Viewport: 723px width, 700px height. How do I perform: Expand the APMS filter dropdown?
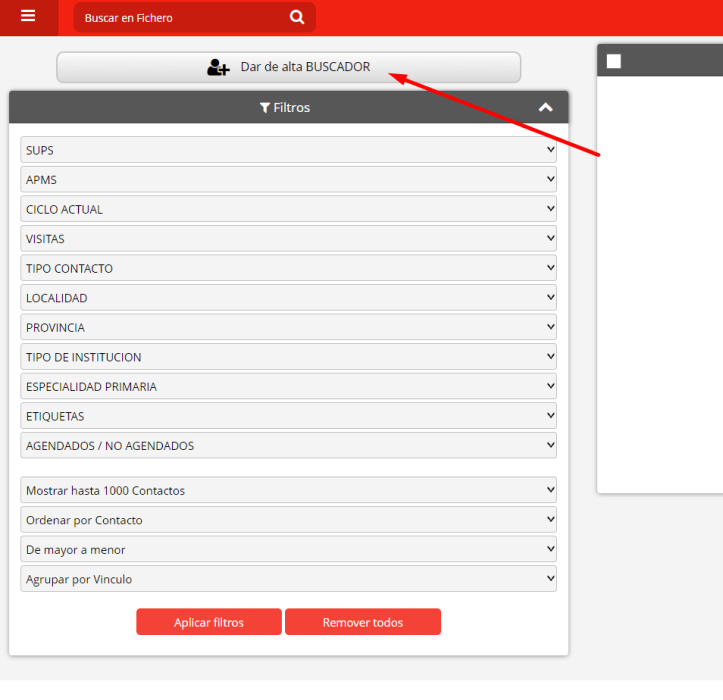click(x=288, y=180)
